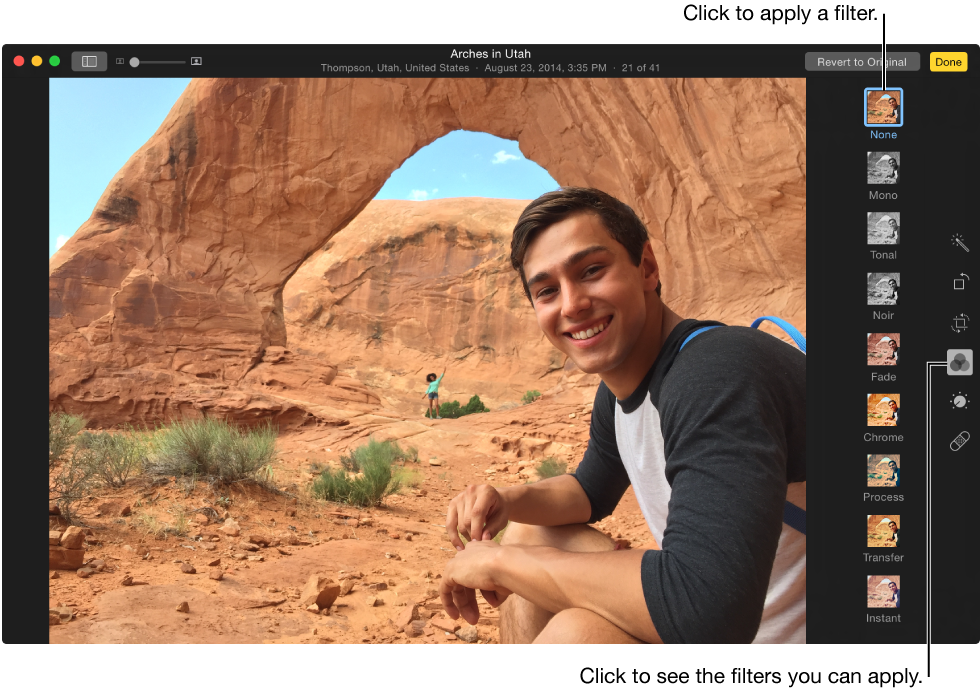The width and height of the screenshot is (980, 694).
Task: Minimize the window with yellow button
Action: (37, 61)
